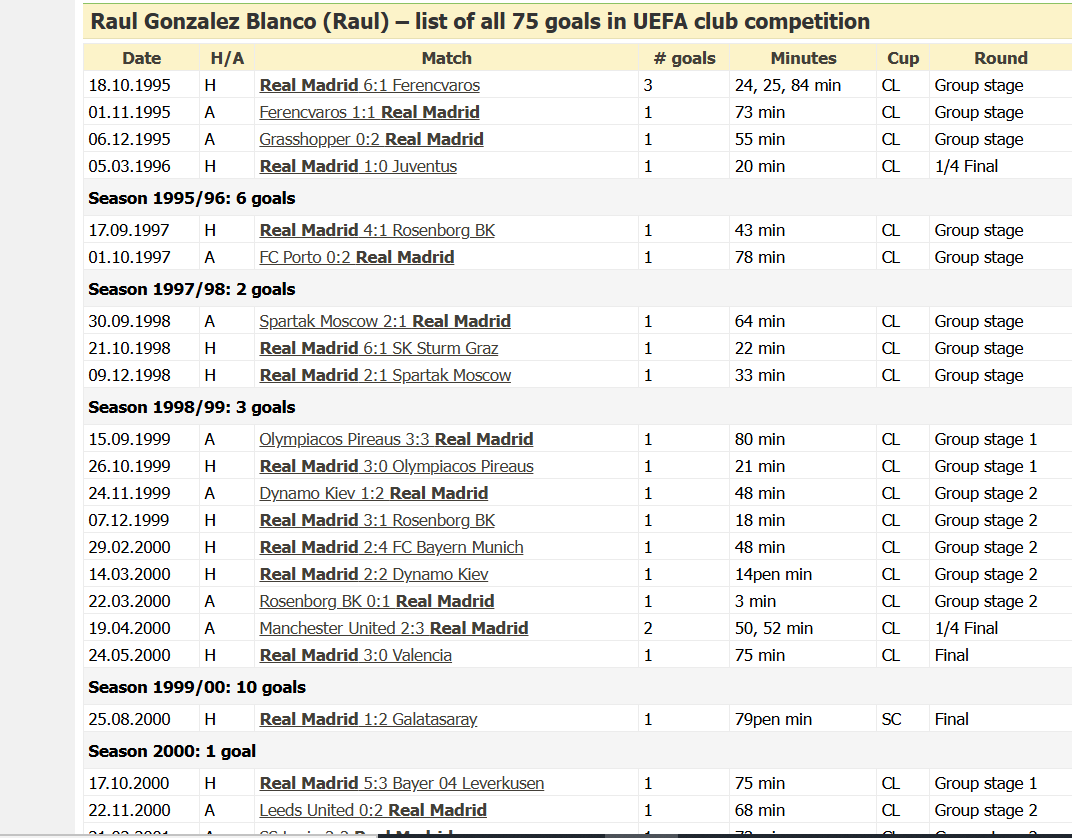Open the Real Madrid 2:4 FC Bayern Munich match
1072x838 pixels.
(x=391, y=548)
